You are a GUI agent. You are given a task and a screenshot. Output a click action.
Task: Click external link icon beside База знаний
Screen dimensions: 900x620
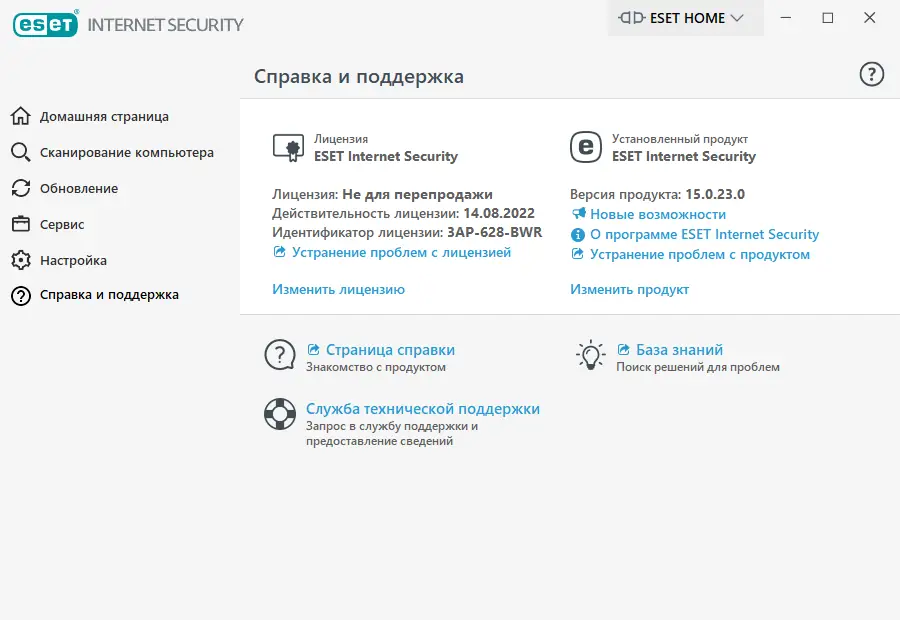click(623, 349)
